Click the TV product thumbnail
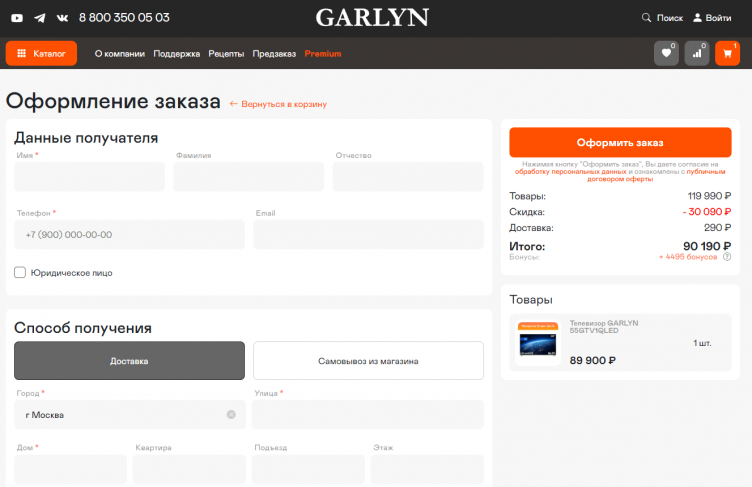 [x=538, y=343]
